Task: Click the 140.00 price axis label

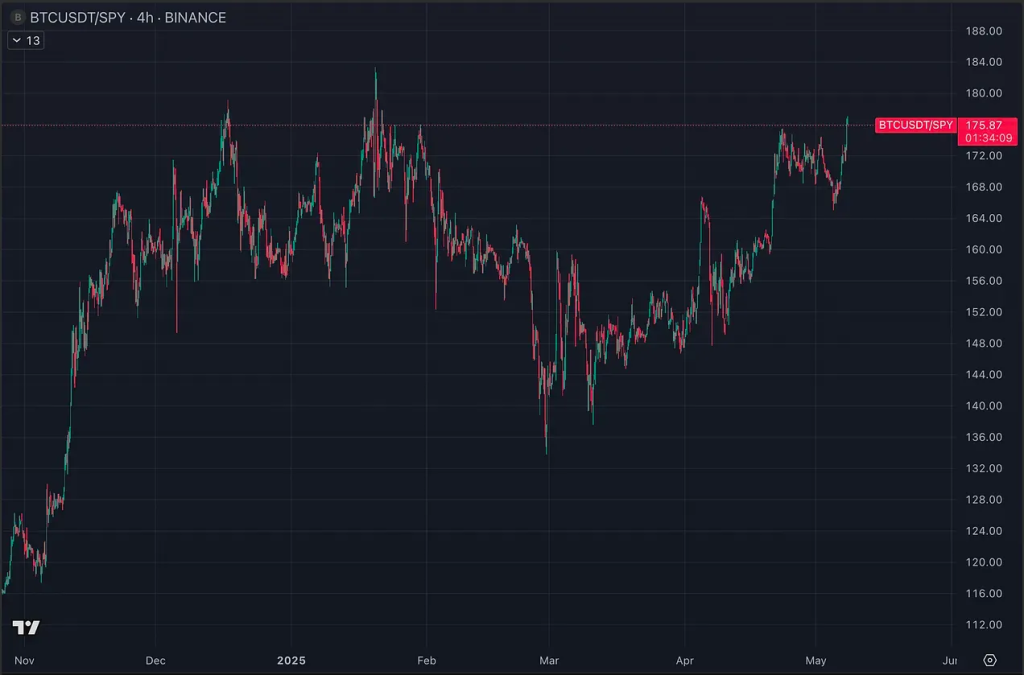Action: point(984,405)
